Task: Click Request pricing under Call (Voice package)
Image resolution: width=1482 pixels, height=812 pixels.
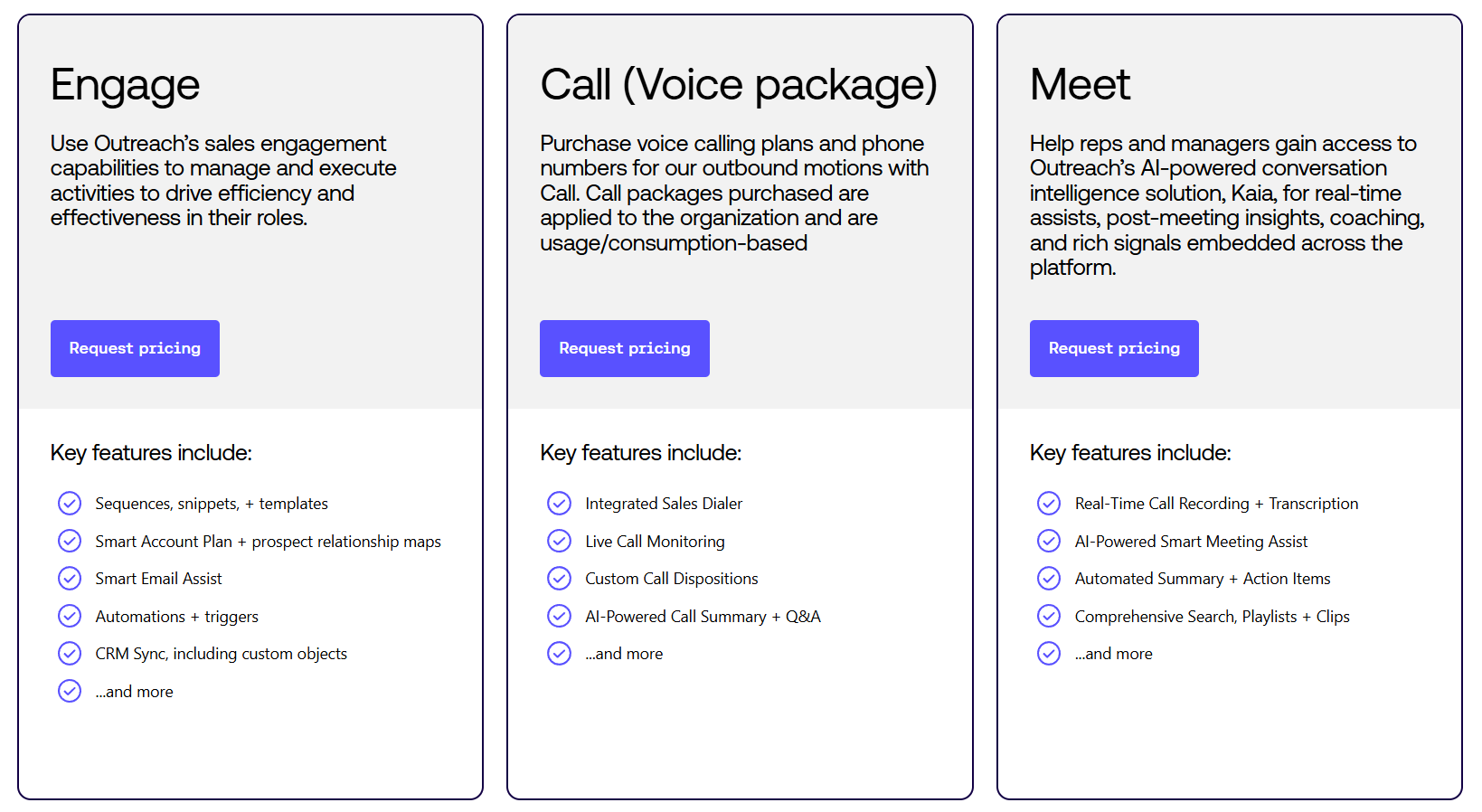Action: [x=625, y=348]
